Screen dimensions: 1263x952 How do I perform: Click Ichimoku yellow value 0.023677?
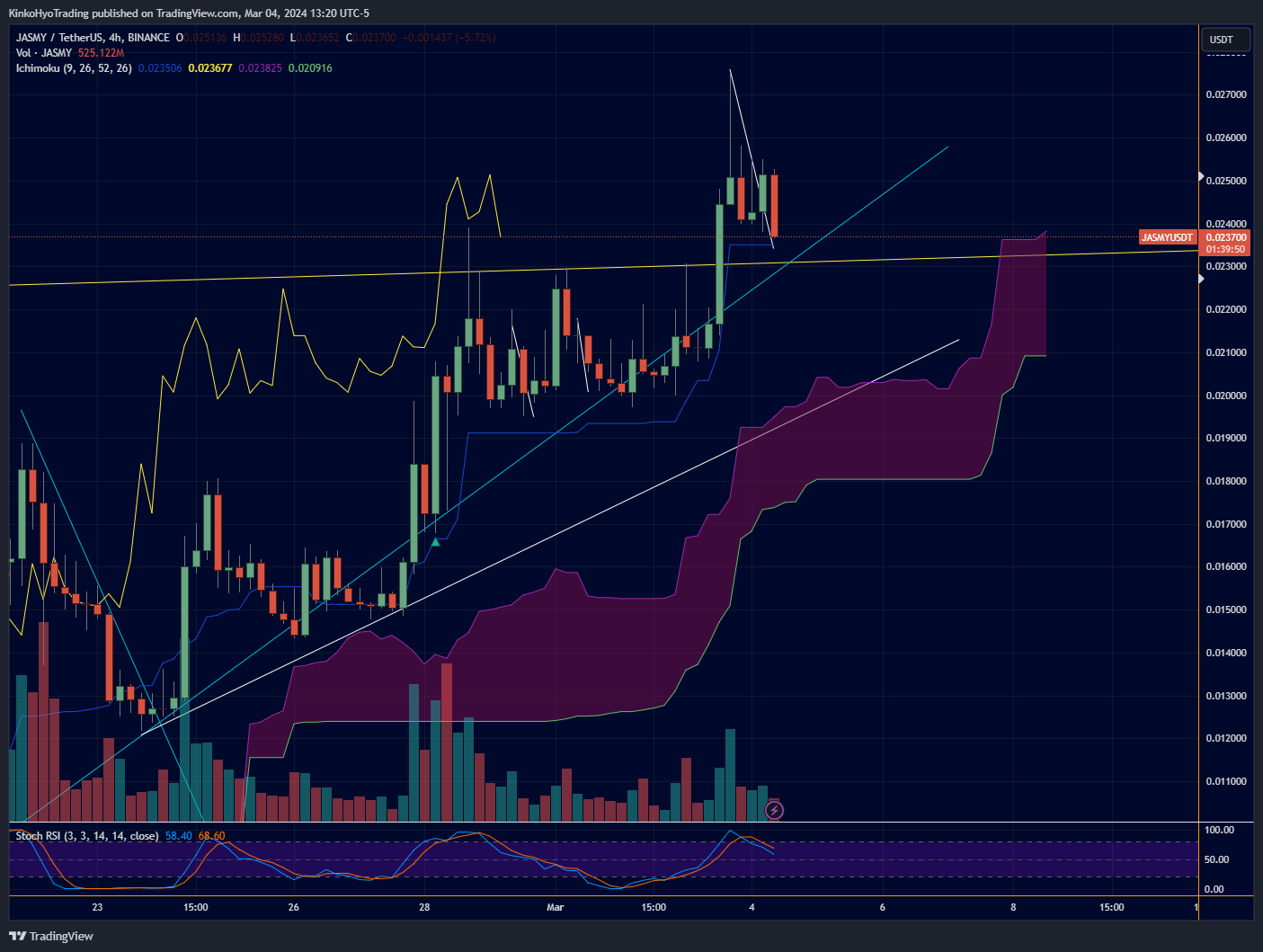[210, 68]
